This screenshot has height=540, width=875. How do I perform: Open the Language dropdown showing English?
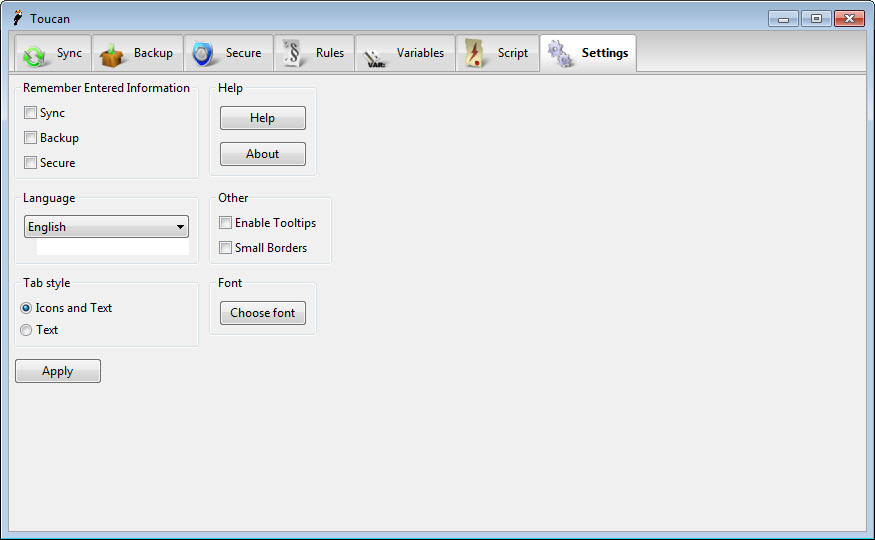click(106, 226)
